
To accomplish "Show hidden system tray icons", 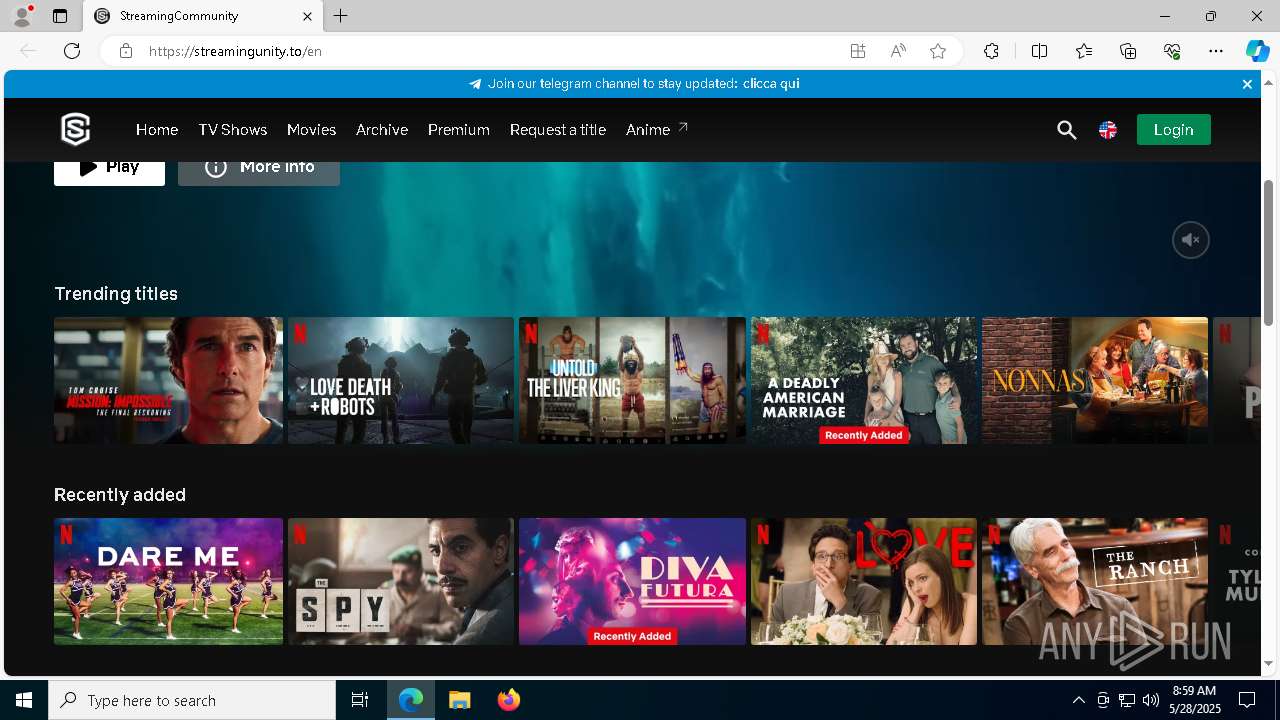I will 1078,700.
